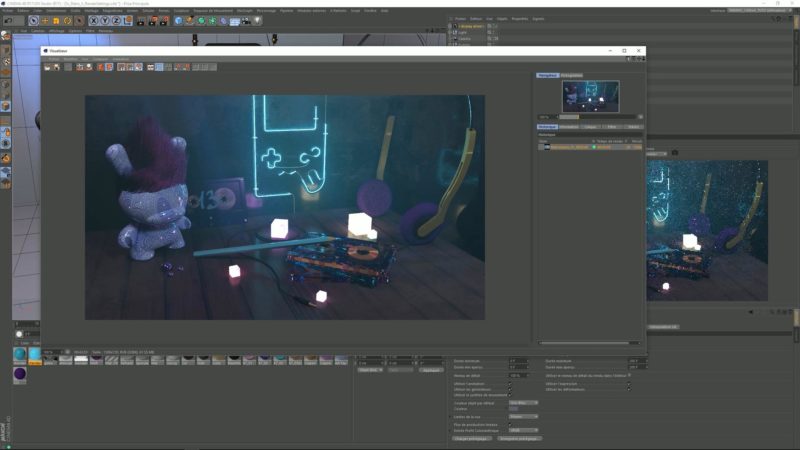Select the render entry in the Historique list
Viewport: 800px width, 450px height.
(x=590, y=147)
